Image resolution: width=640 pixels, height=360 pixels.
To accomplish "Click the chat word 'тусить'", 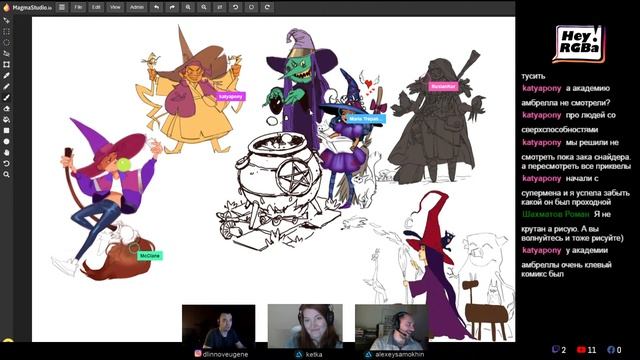I will point(533,76).
